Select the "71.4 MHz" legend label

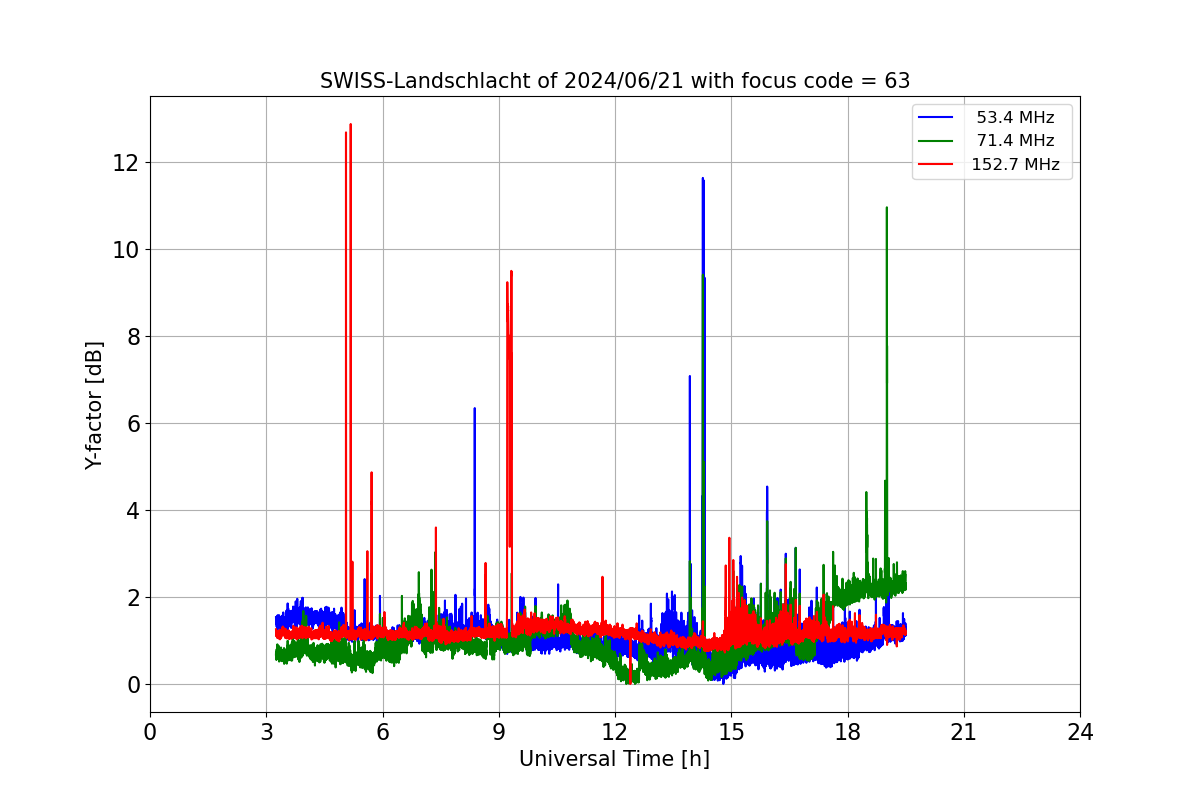pos(1015,141)
